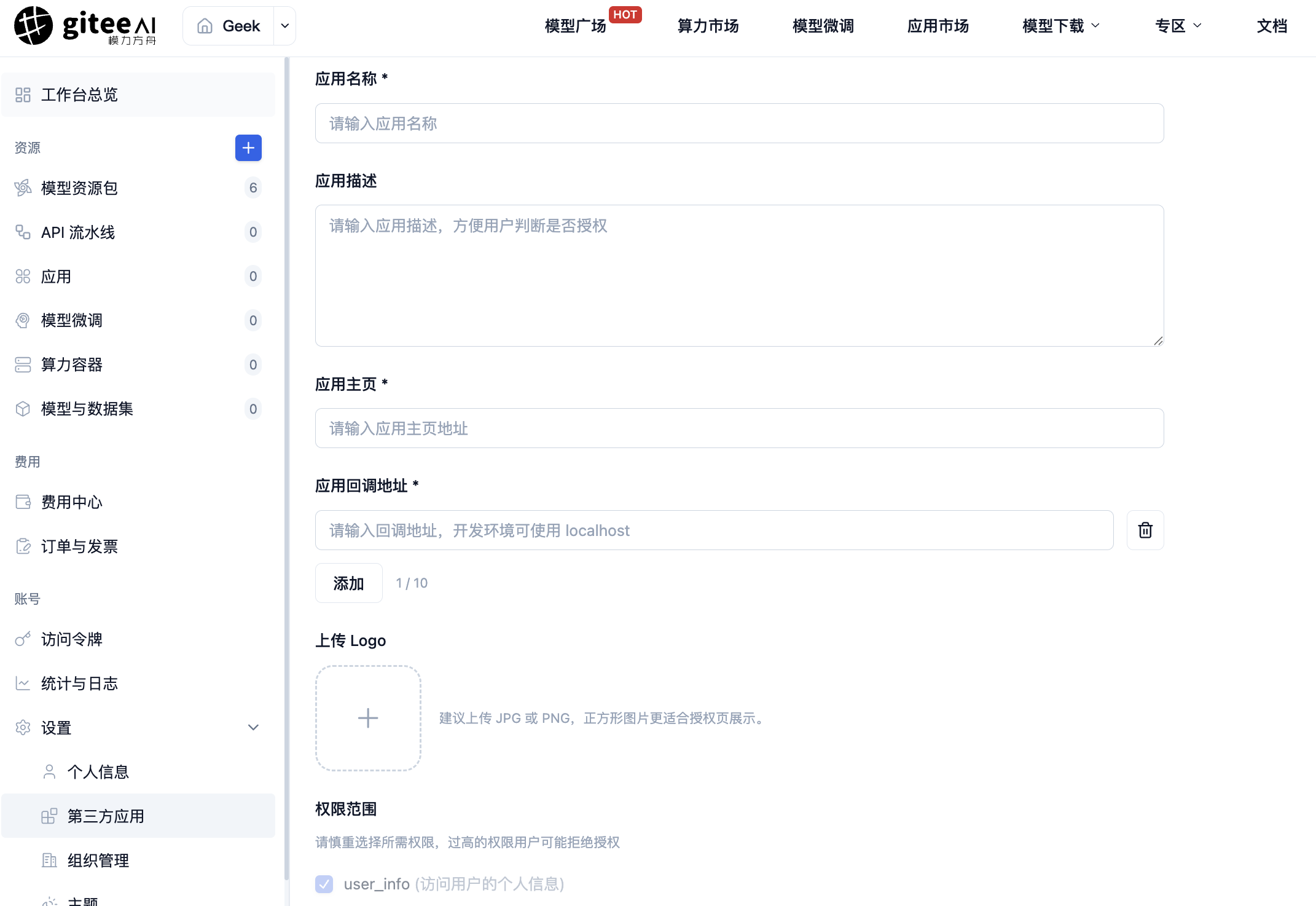Click the 费用中心 wallet icon

pos(23,502)
